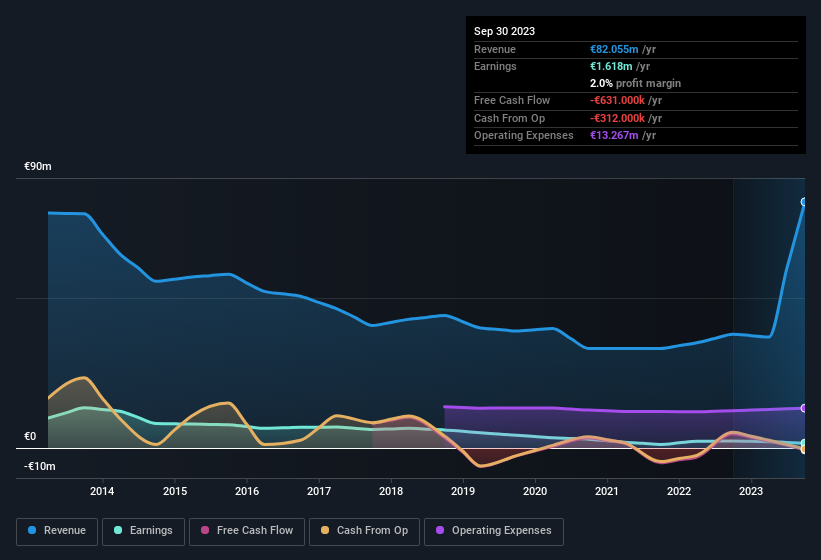Click the -€10m y-axis label
Image resolution: width=821 pixels, height=560 pixels.
[39, 466]
